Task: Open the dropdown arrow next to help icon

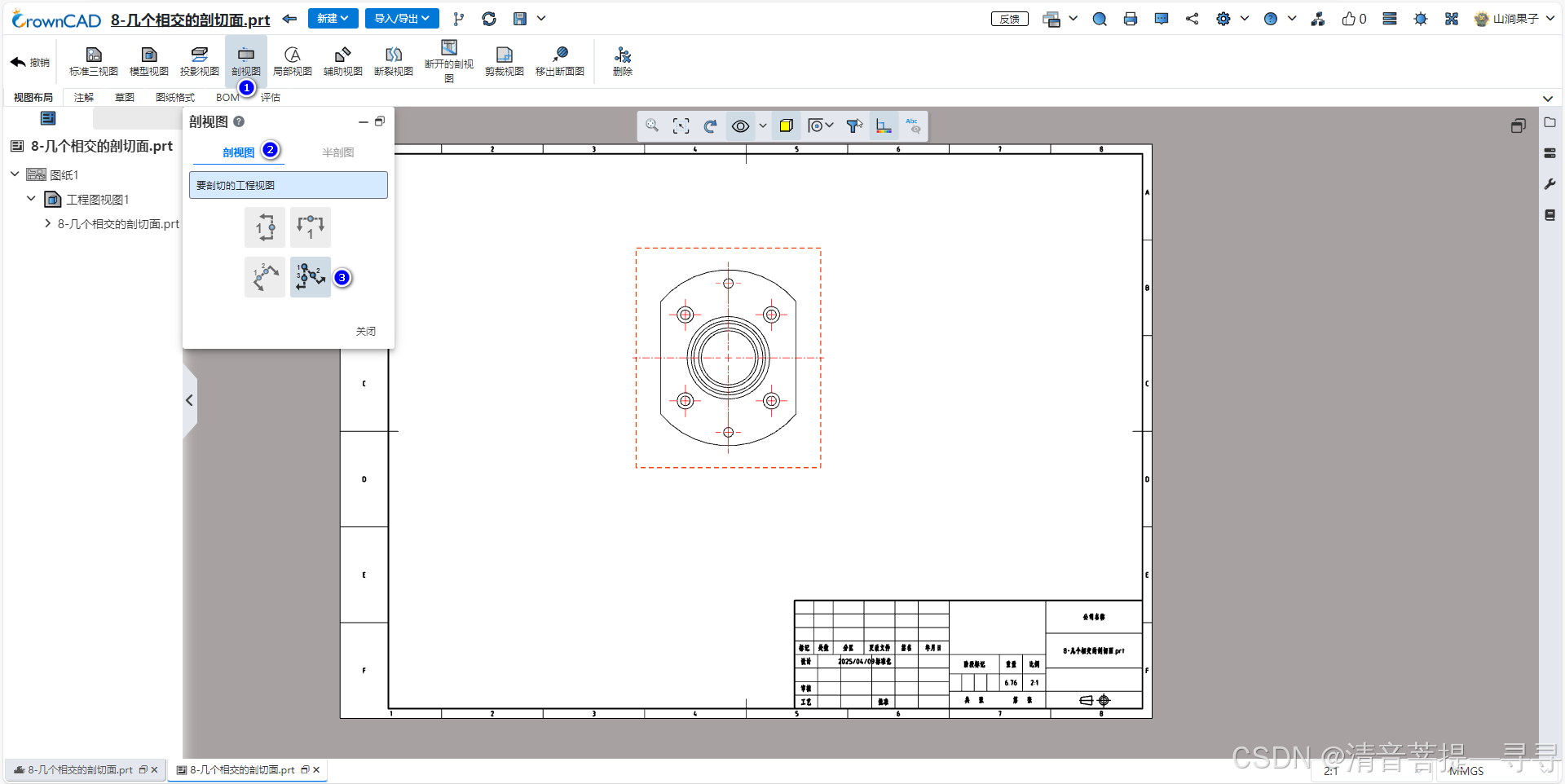Action: [x=1292, y=18]
